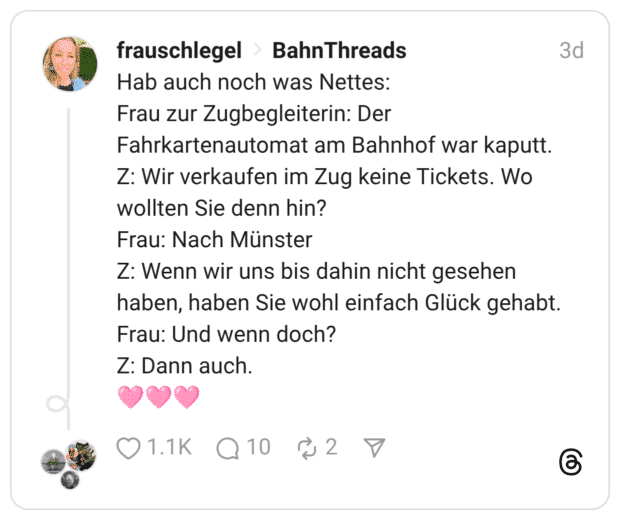Click the chevron arrow beside frauschlegel
The image size is (620, 520).
point(257,51)
